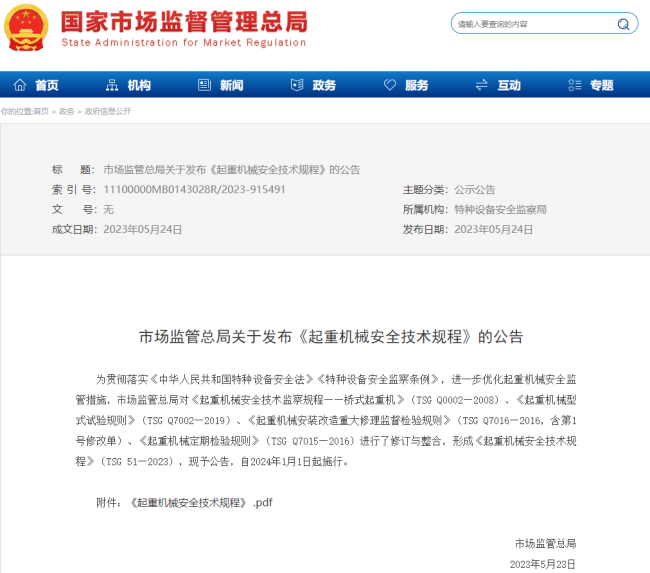
Task: Click the 政务 breadcrumb link
Action: point(66,111)
